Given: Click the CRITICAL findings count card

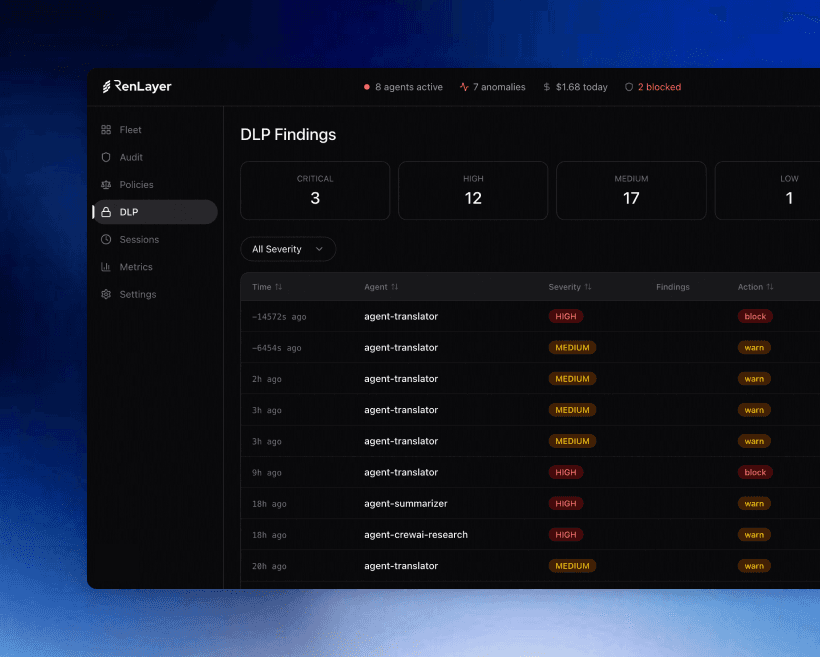Looking at the screenshot, I should pos(315,190).
